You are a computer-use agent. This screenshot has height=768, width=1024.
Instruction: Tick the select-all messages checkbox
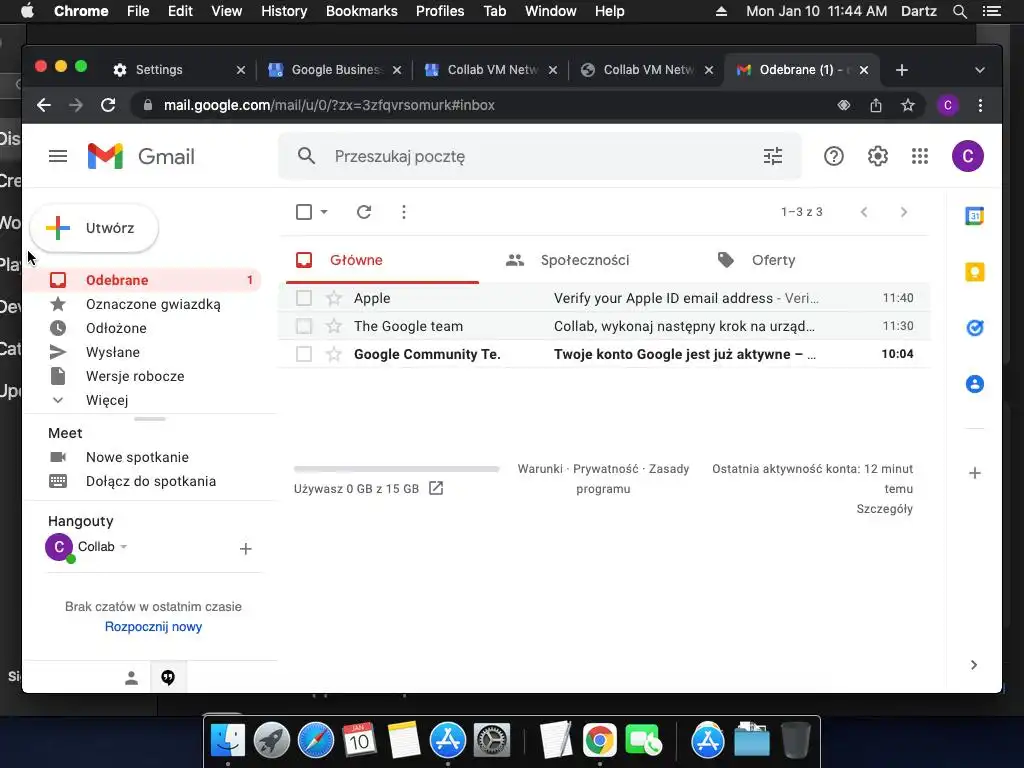pyautogui.click(x=304, y=212)
